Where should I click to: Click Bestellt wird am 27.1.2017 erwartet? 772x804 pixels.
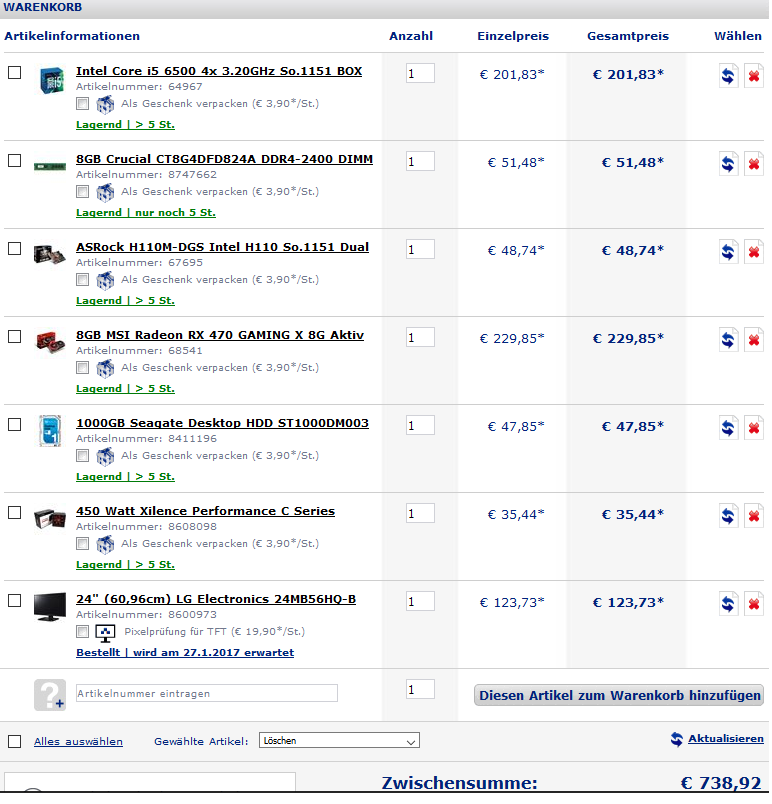point(185,653)
